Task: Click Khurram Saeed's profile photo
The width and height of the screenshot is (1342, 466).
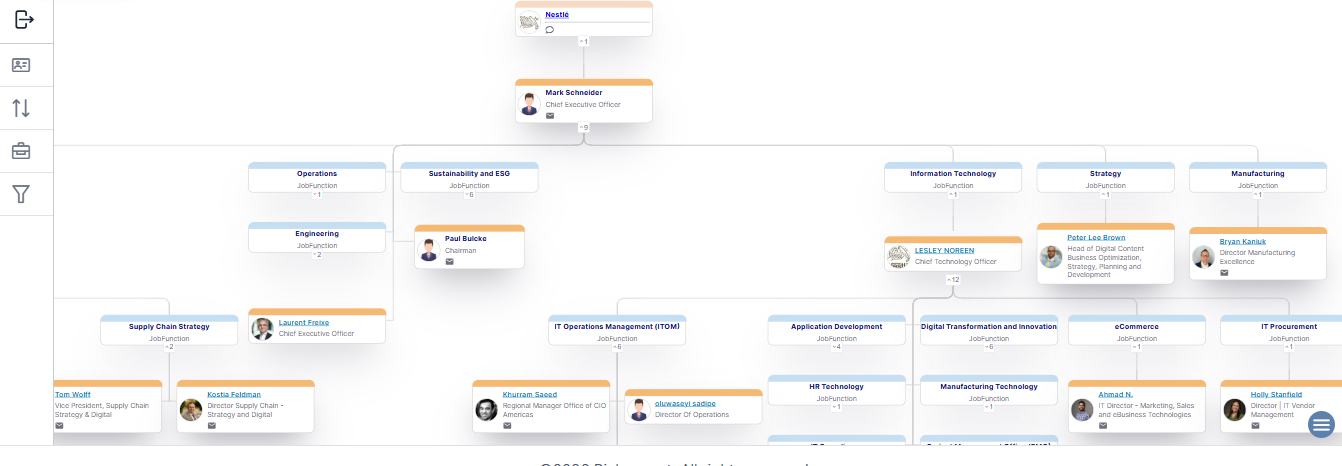Action: (x=486, y=410)
